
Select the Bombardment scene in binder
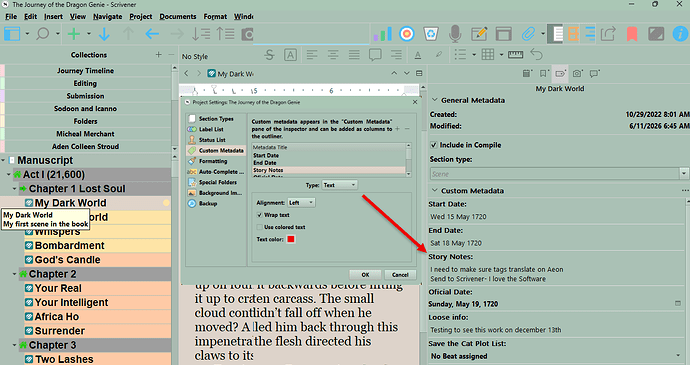pyautogui.click(x=70, y=245)
